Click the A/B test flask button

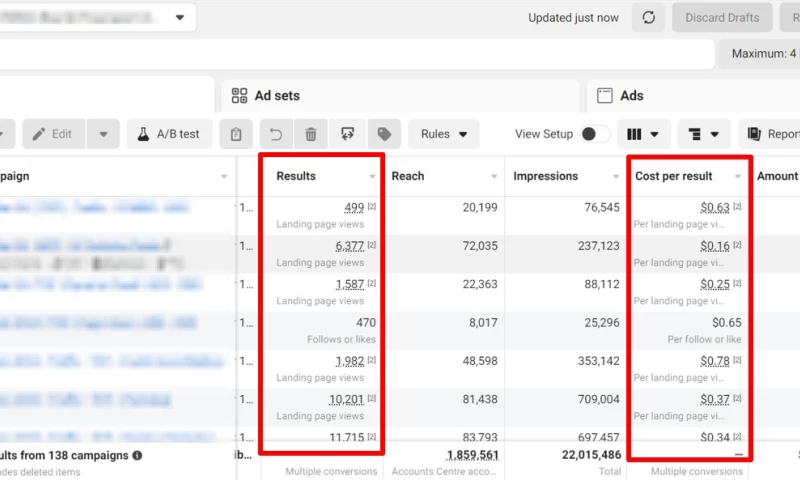(169, 134)
